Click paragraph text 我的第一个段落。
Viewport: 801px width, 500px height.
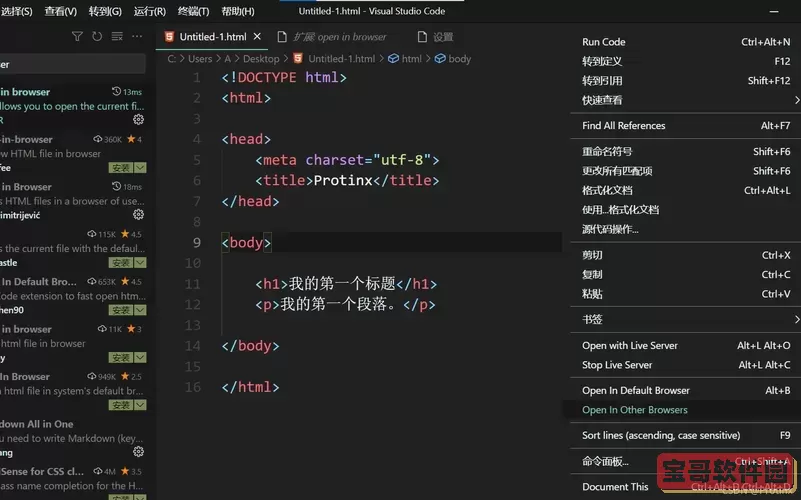point(338,304)
